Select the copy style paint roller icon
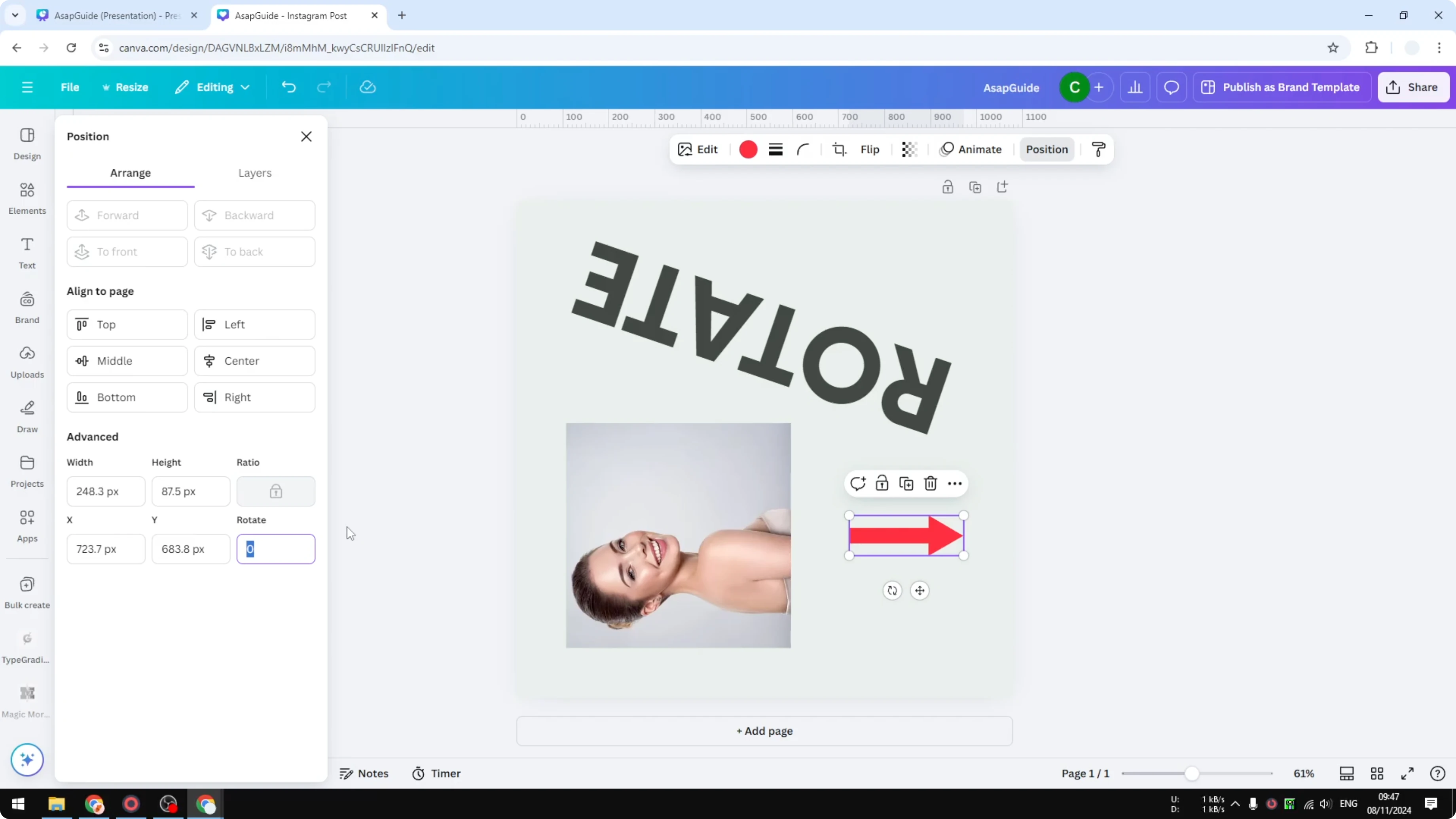Viewport: 1456px width, 819px height. [x=1097, y=149]
